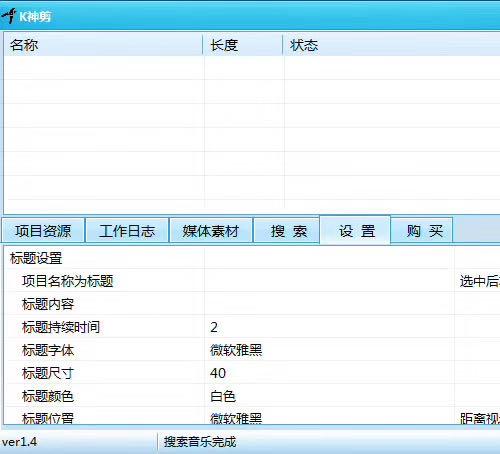Viewport: 500px width, 454px height.
Task: Edit the 标题内容 value field
Action: tap(329, 304)
